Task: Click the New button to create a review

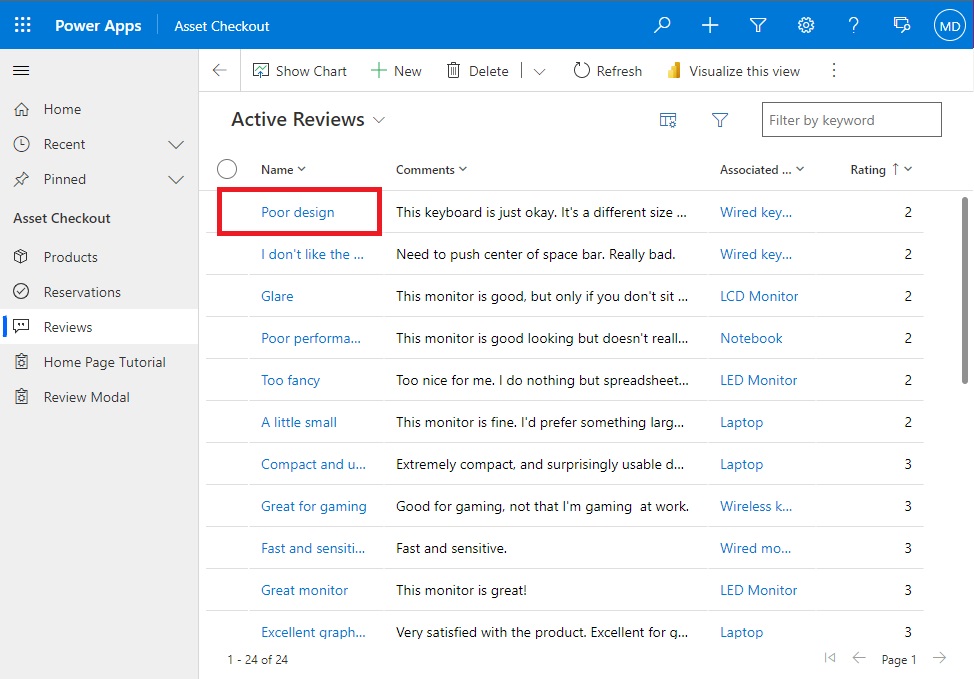Action: 395,70
